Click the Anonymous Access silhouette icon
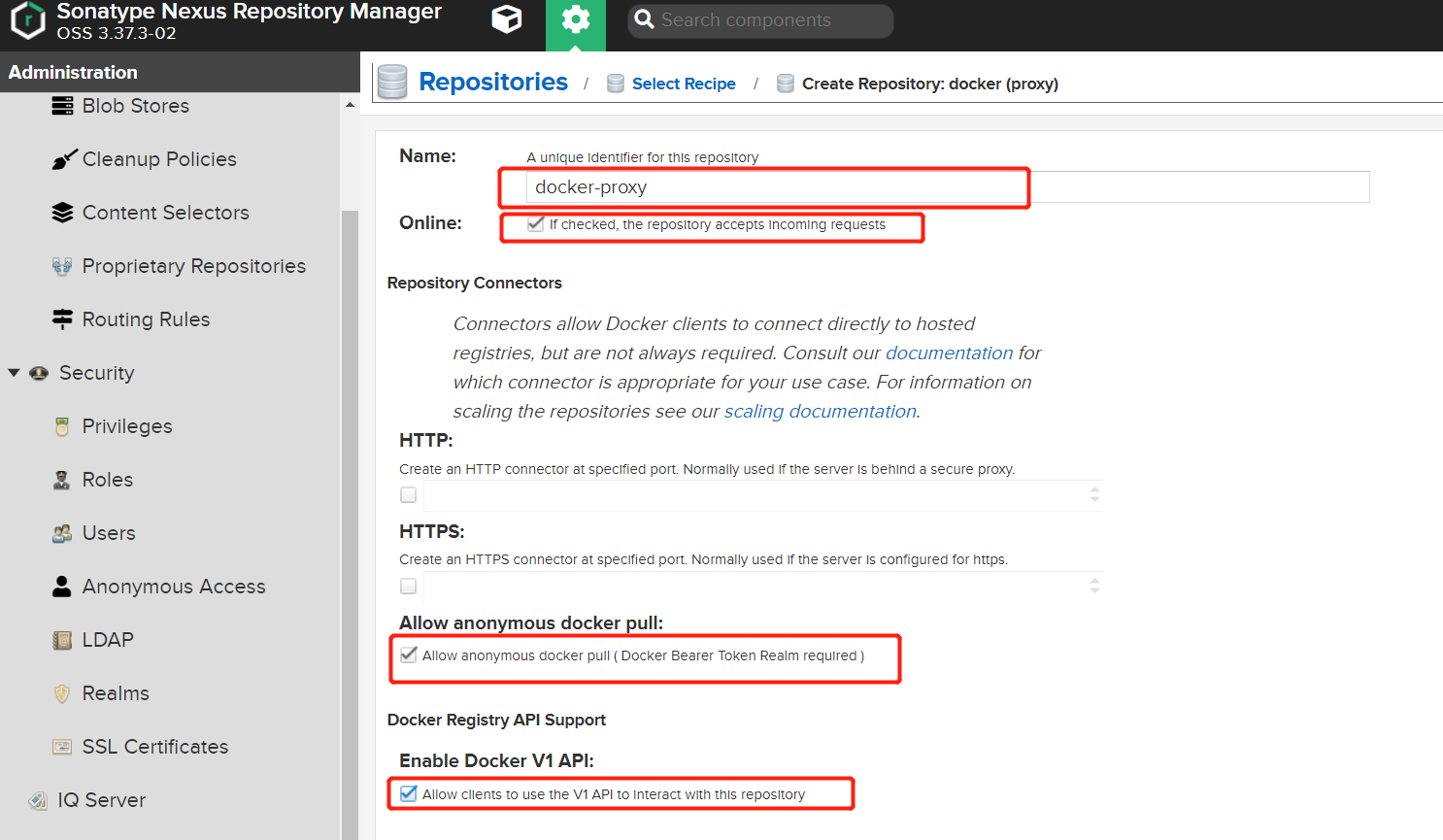Screen dimensions: 1443x840 (62, 587)
